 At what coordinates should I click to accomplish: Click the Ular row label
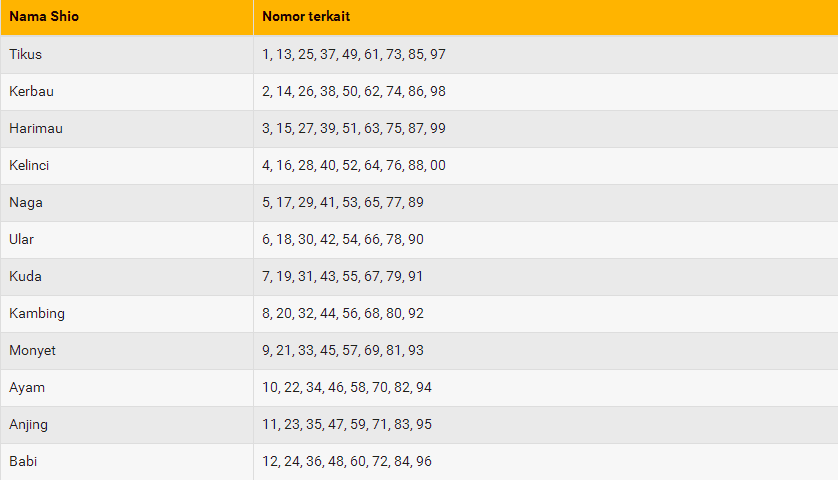coord(21,239)
